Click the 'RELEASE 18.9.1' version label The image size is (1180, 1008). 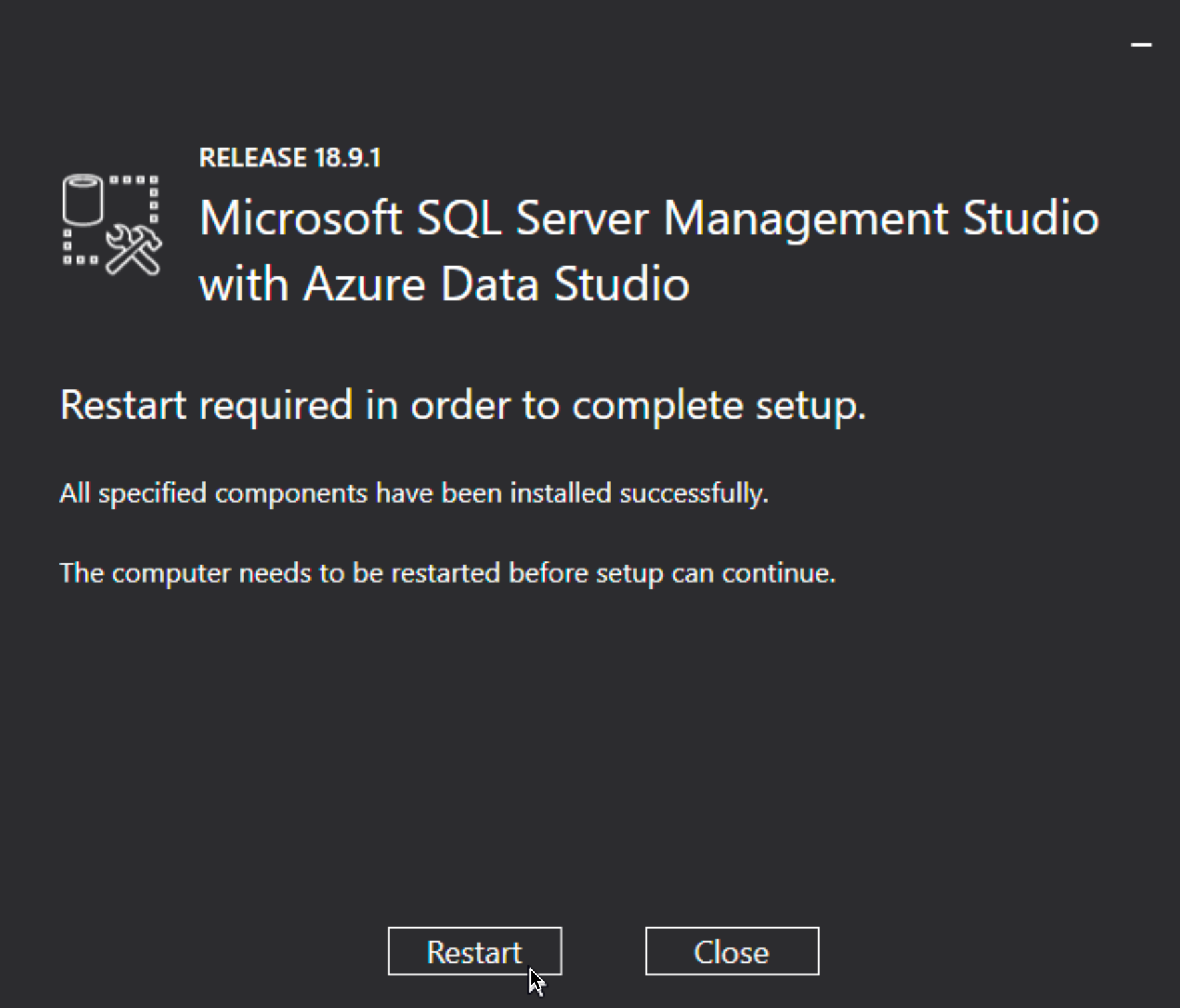tap(290, 158)
